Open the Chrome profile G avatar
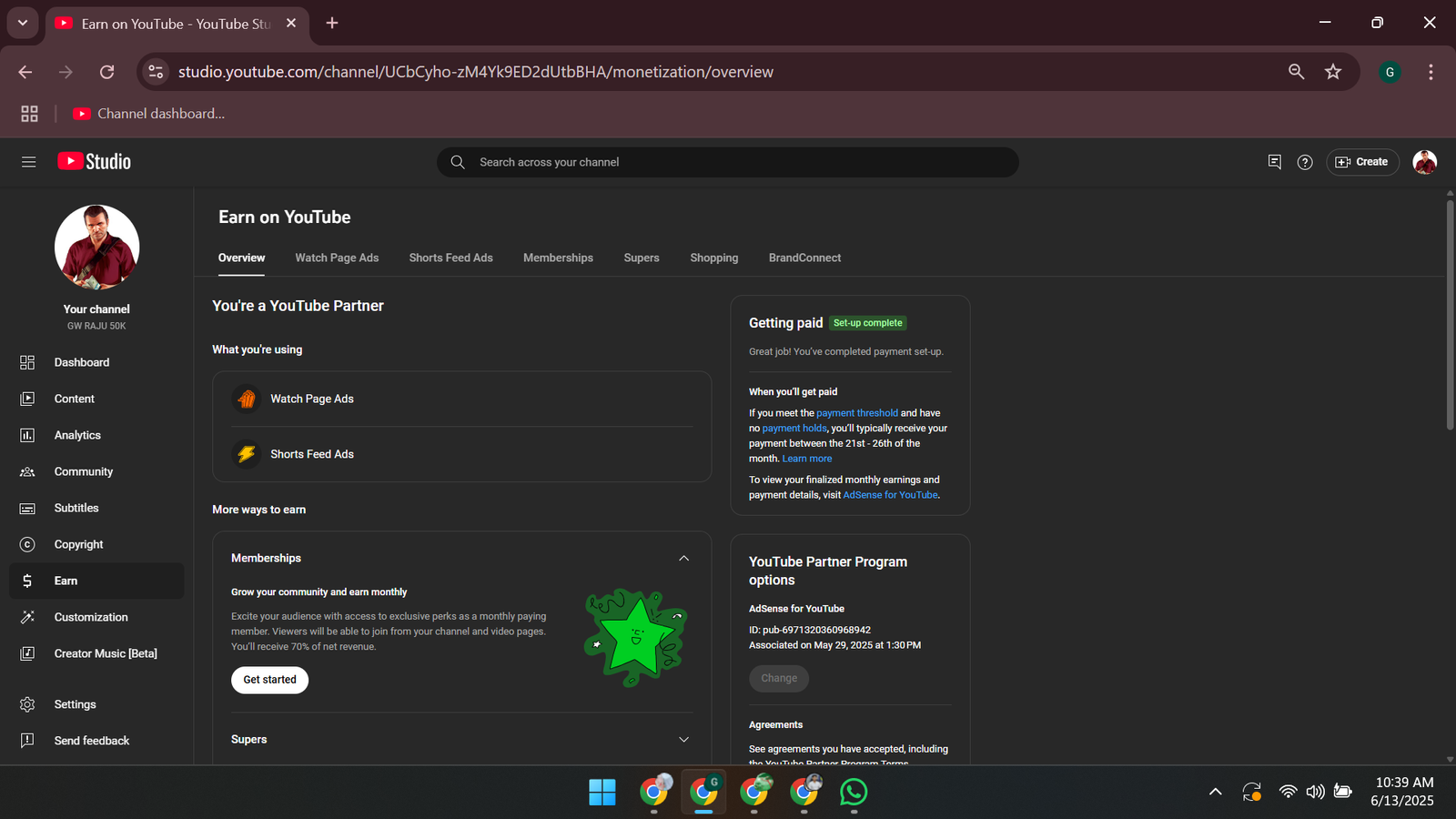 [1390, 72]
